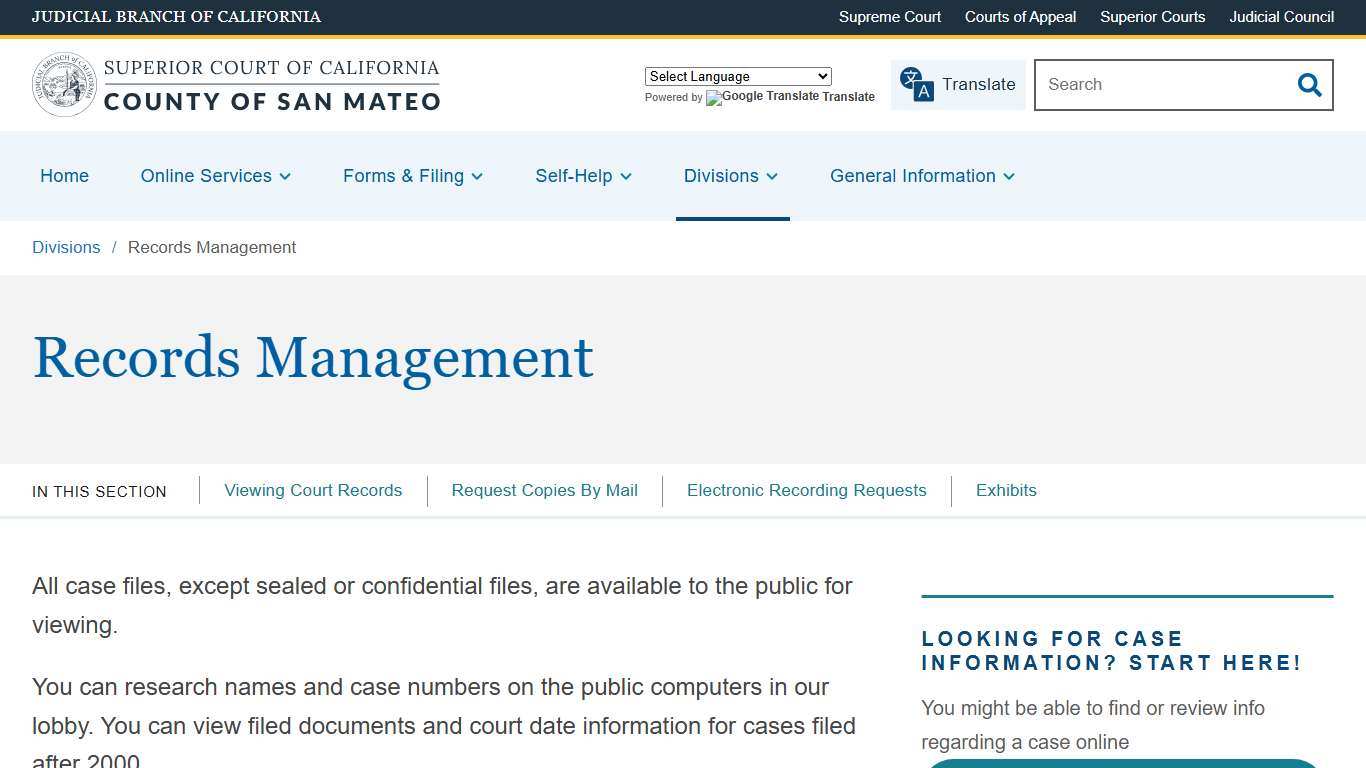Screen dimensions: 1366x768
Task: Open Courts of Appeal page
Action: coord(1020,17)
